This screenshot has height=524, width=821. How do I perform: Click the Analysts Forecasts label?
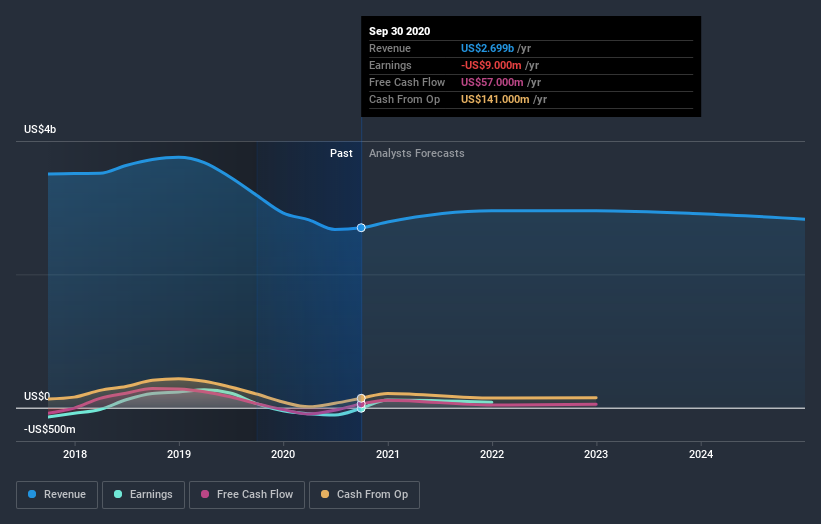417,153
